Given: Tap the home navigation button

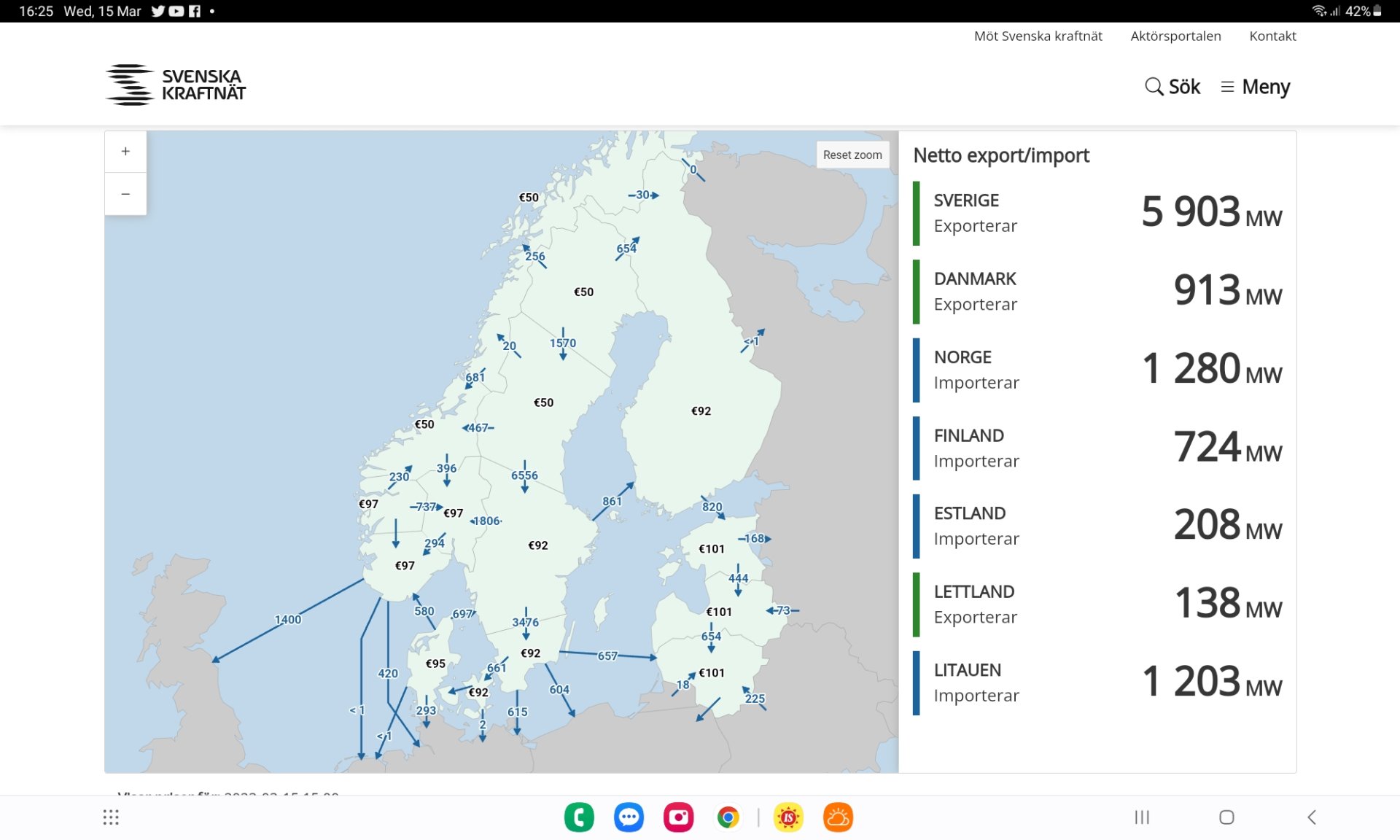Looking at the screenshot, I should (1226, 817).
